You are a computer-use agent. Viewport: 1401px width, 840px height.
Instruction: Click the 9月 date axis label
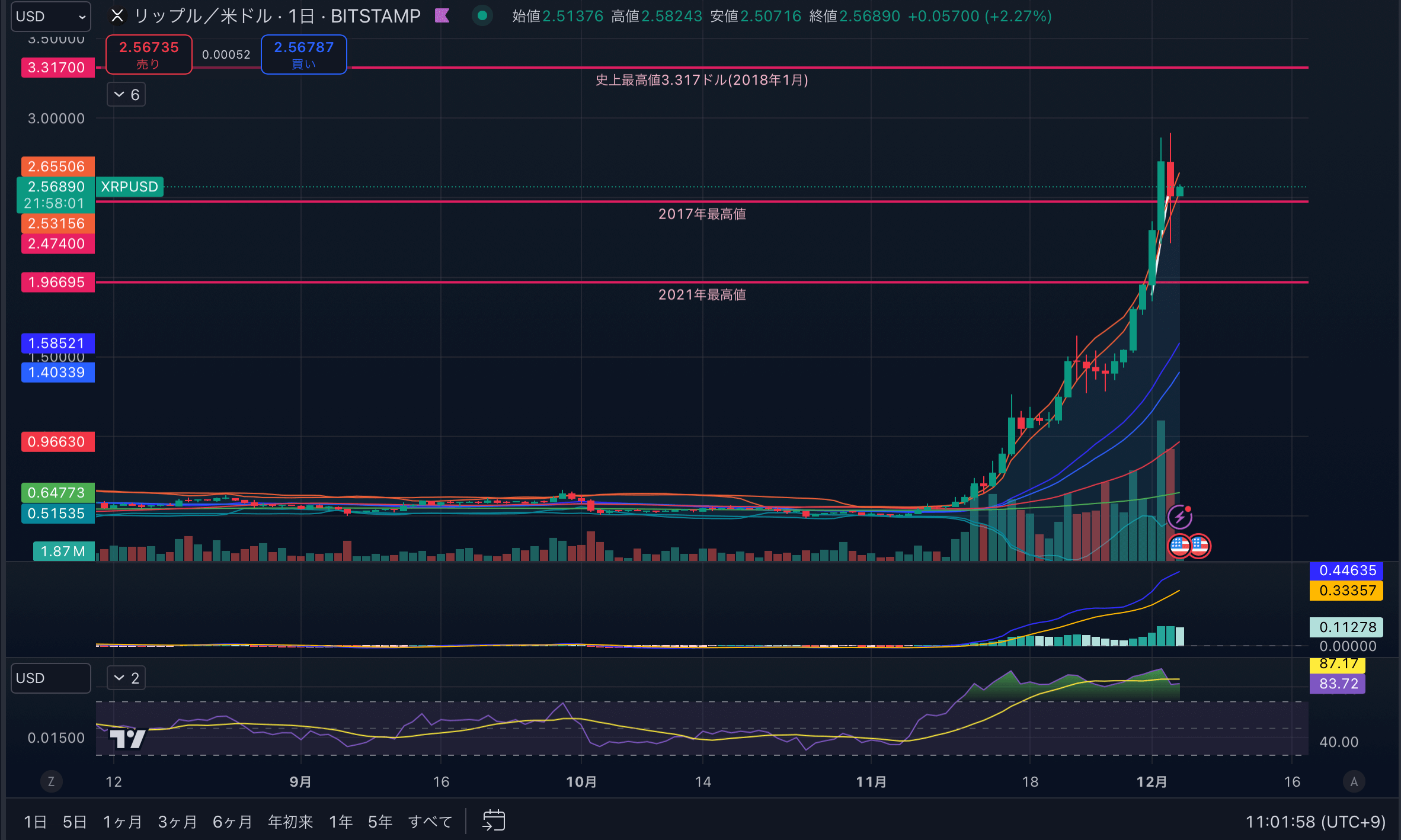[300, 782]
